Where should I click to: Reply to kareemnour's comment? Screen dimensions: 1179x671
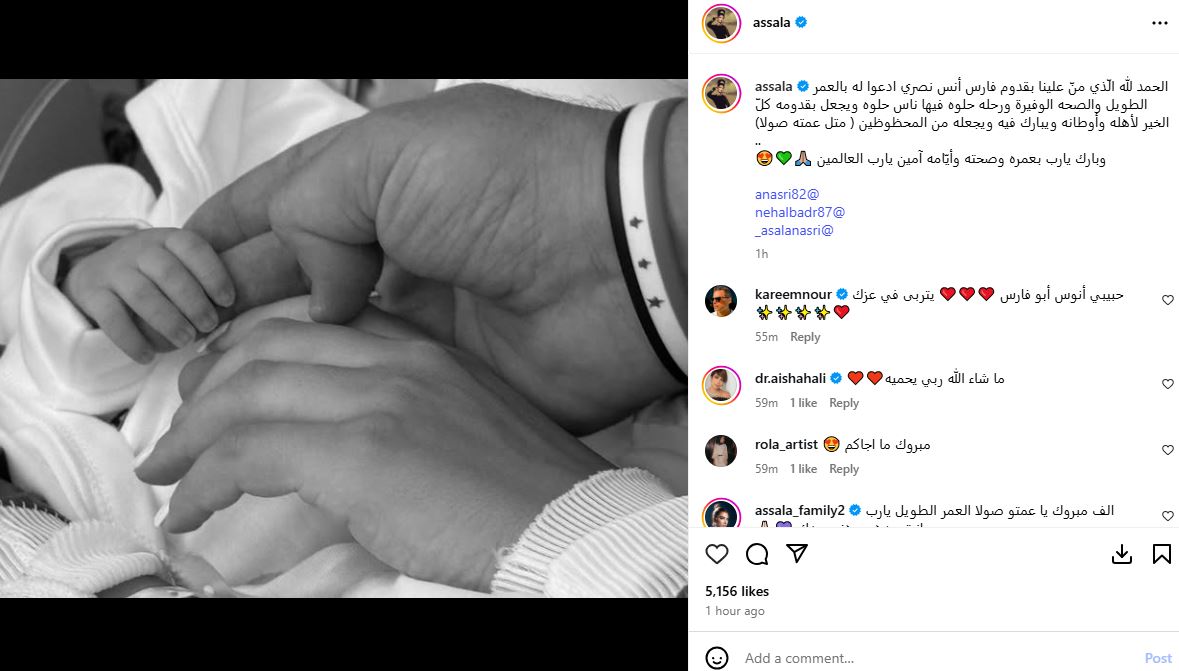tap(805, 337)
